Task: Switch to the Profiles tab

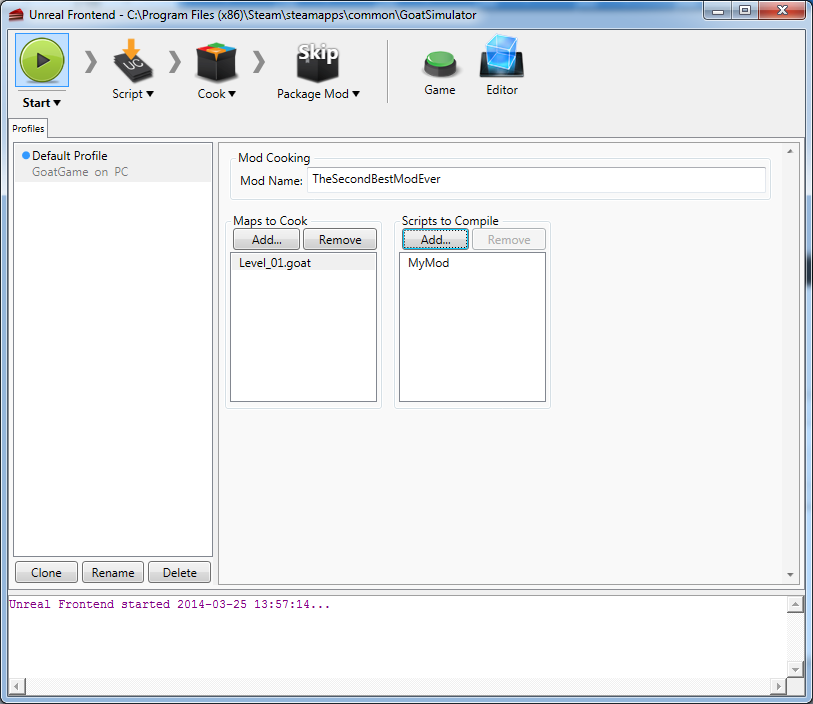Action: click(x=28, y=129)
